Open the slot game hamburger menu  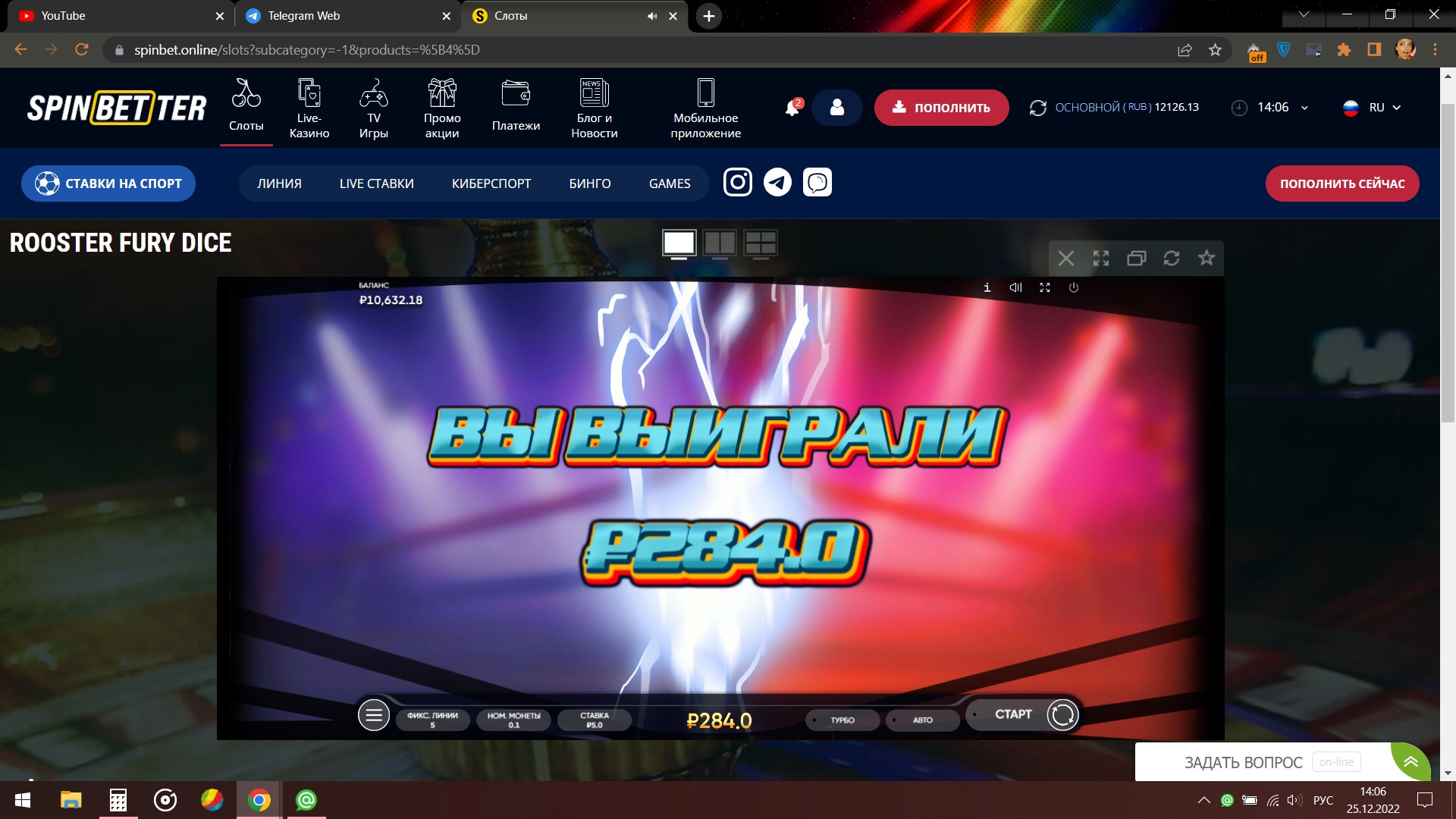coord(373,715)
